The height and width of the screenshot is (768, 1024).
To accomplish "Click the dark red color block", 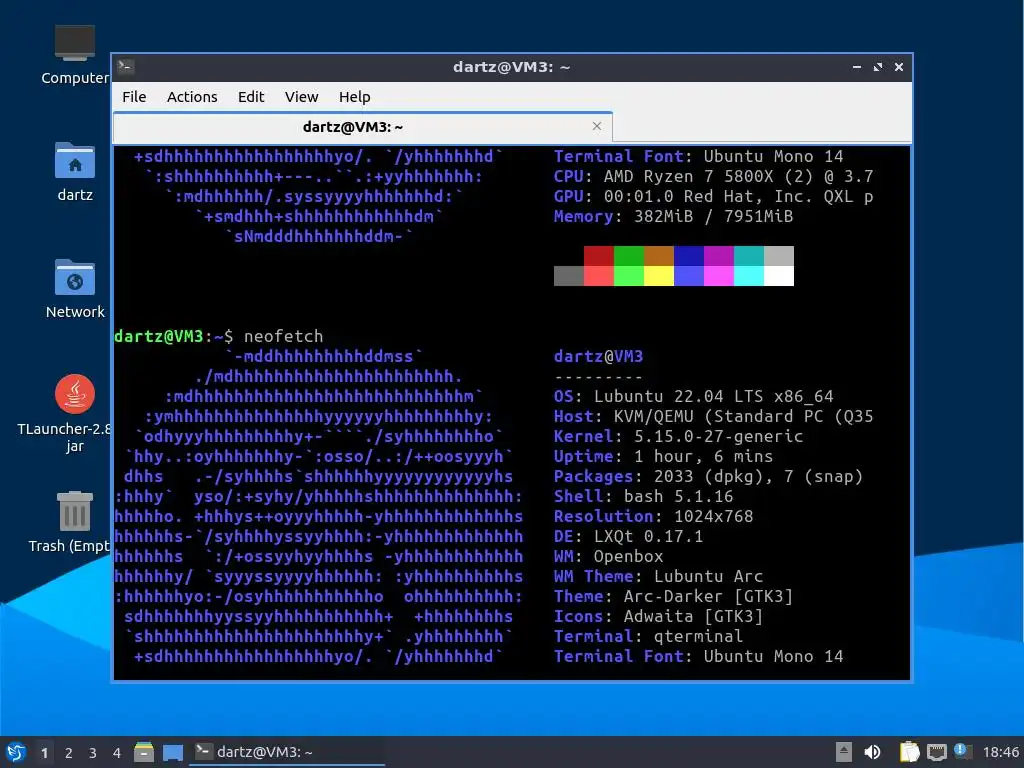I will pos(599,255).
